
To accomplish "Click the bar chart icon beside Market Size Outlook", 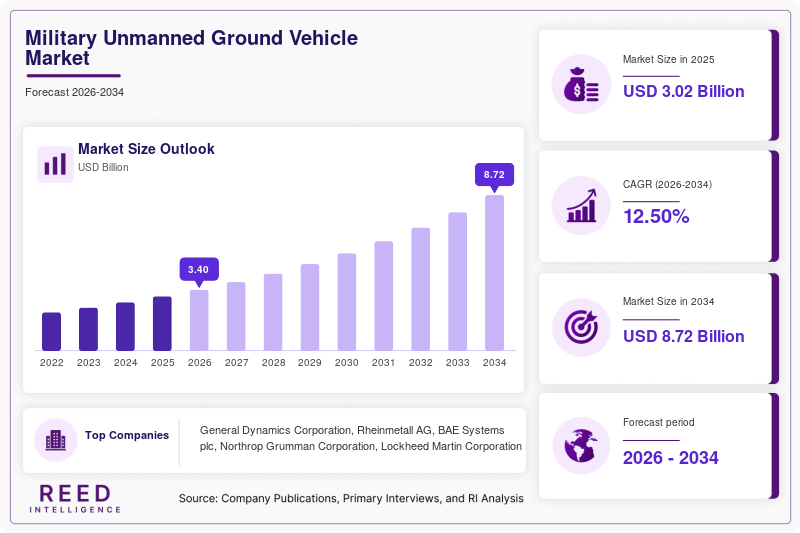I will [x=55, y=164].
